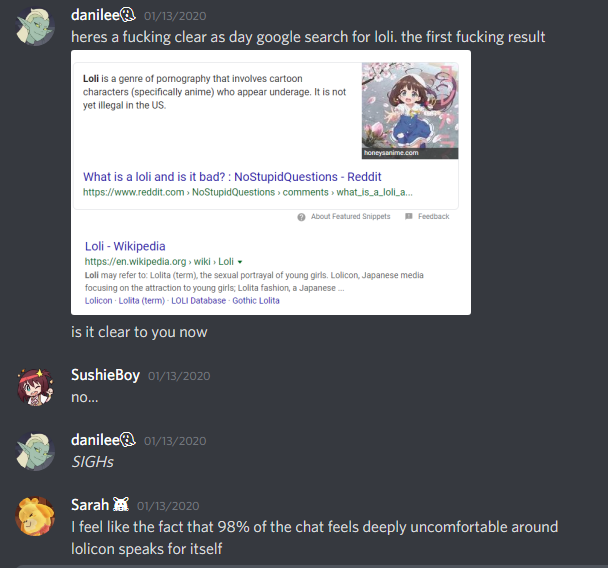Open the Loli - Wikipedia result title

coord(125,246)
